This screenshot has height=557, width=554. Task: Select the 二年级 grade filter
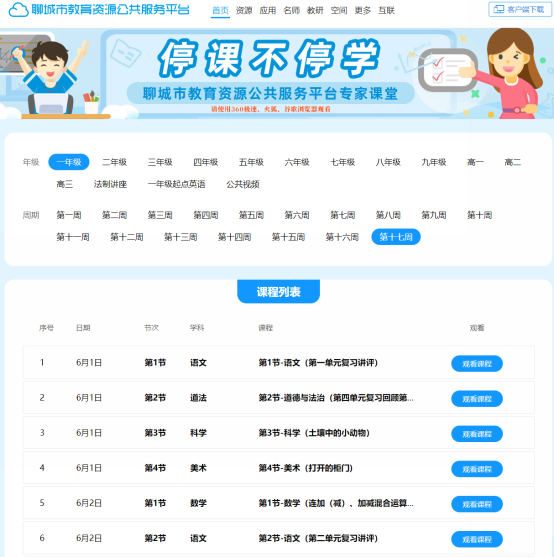tap(114, 162)
